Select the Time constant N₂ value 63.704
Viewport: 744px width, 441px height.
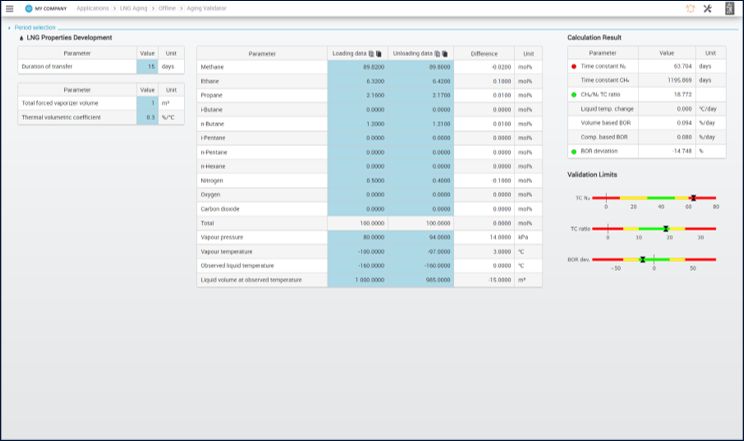pyautogui.click(x=682, y=66)
